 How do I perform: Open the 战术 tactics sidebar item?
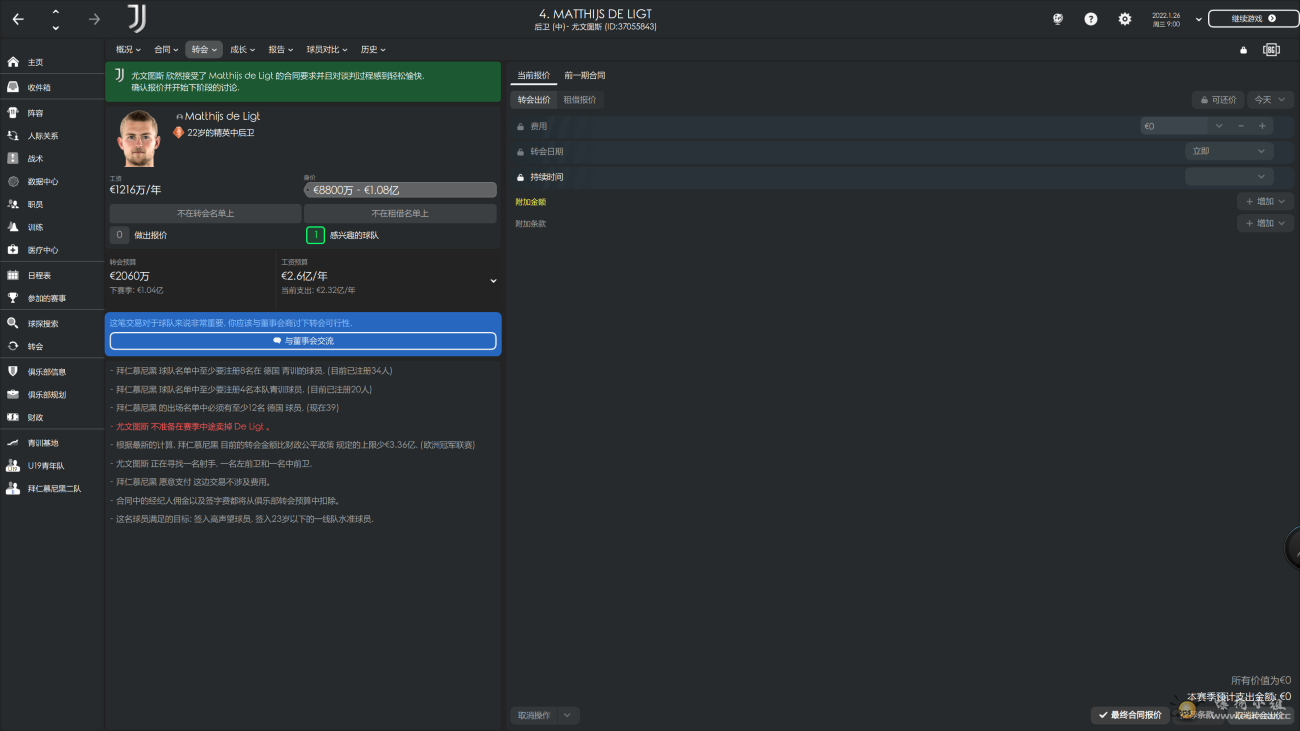point(52,158)
